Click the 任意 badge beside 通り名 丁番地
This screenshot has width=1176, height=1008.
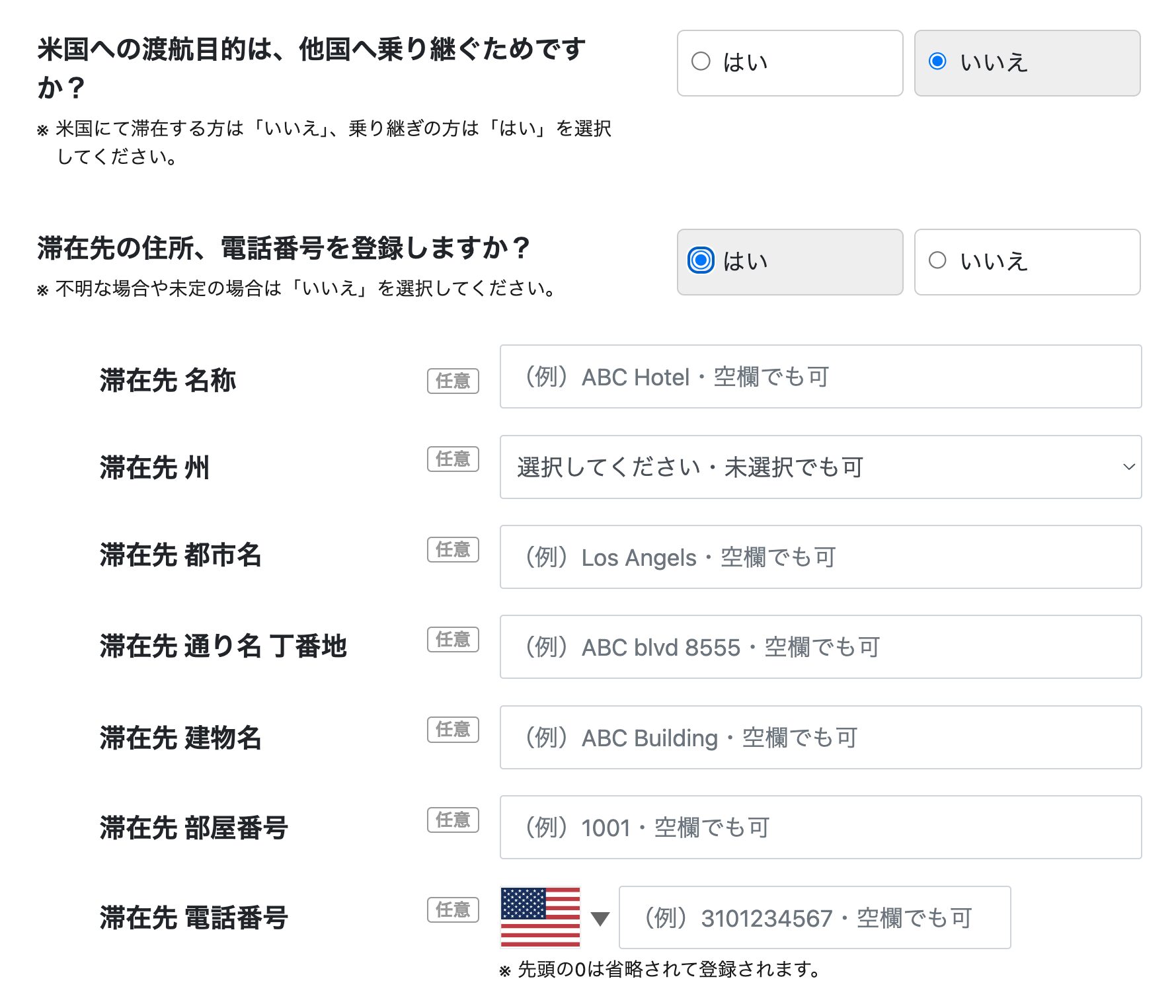point(453,639)
